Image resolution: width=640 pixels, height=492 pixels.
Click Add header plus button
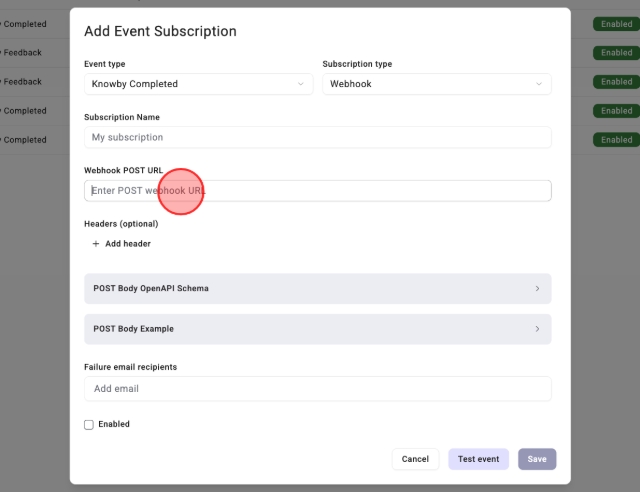click(122, 244)
